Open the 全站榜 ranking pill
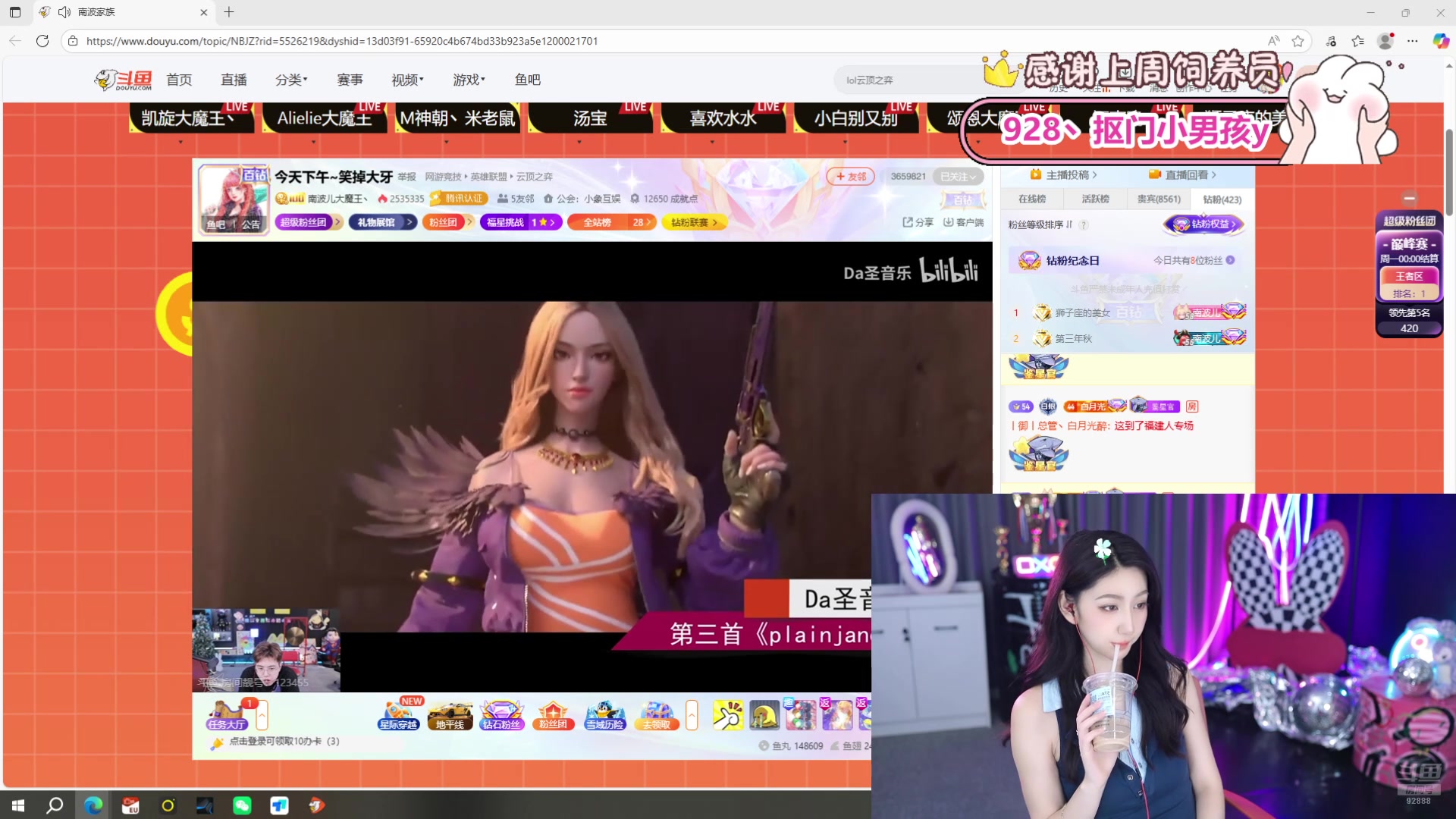The image size is (1456, 819). point(613,222)
